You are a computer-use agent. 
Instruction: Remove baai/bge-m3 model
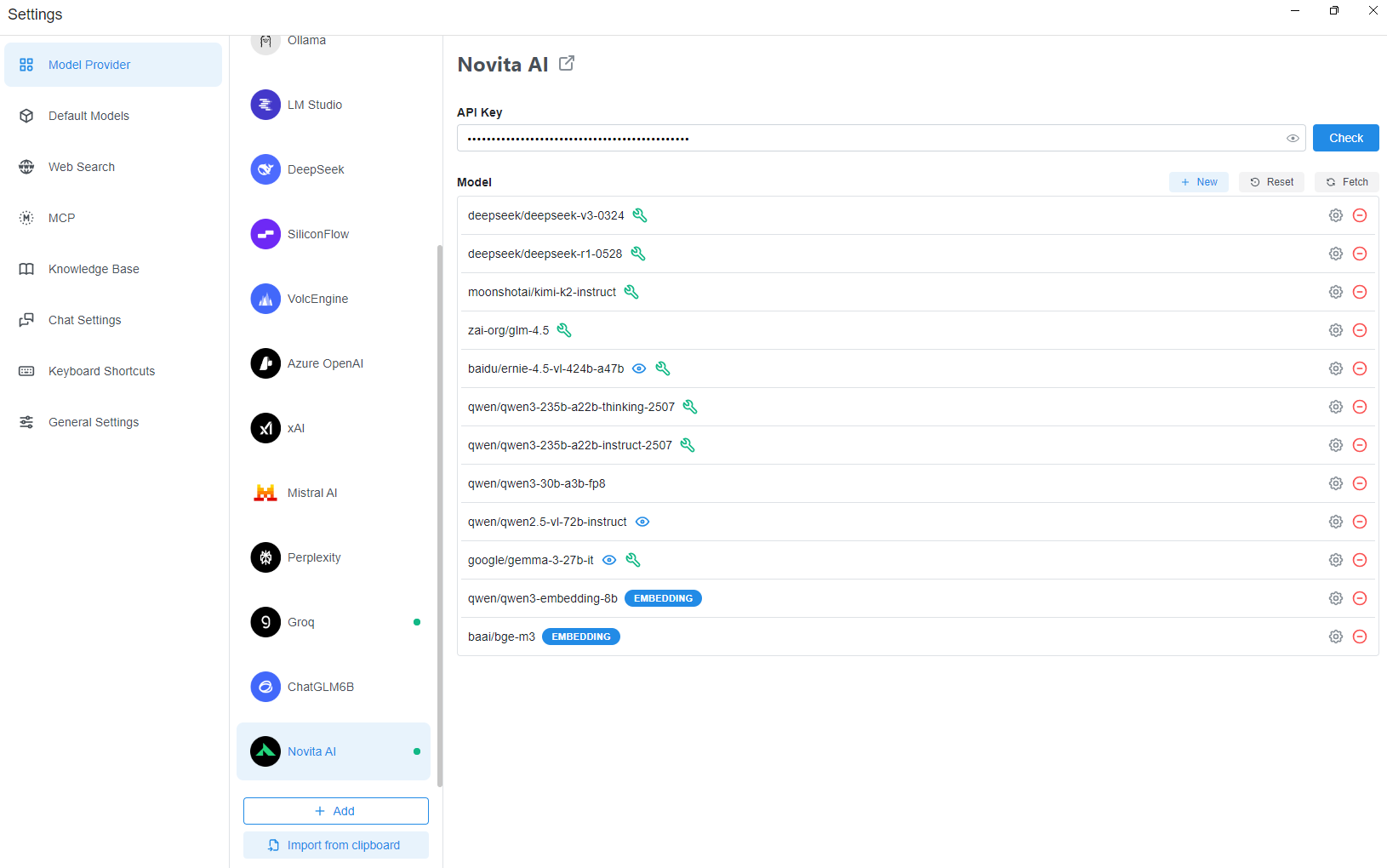[1360, 637]
